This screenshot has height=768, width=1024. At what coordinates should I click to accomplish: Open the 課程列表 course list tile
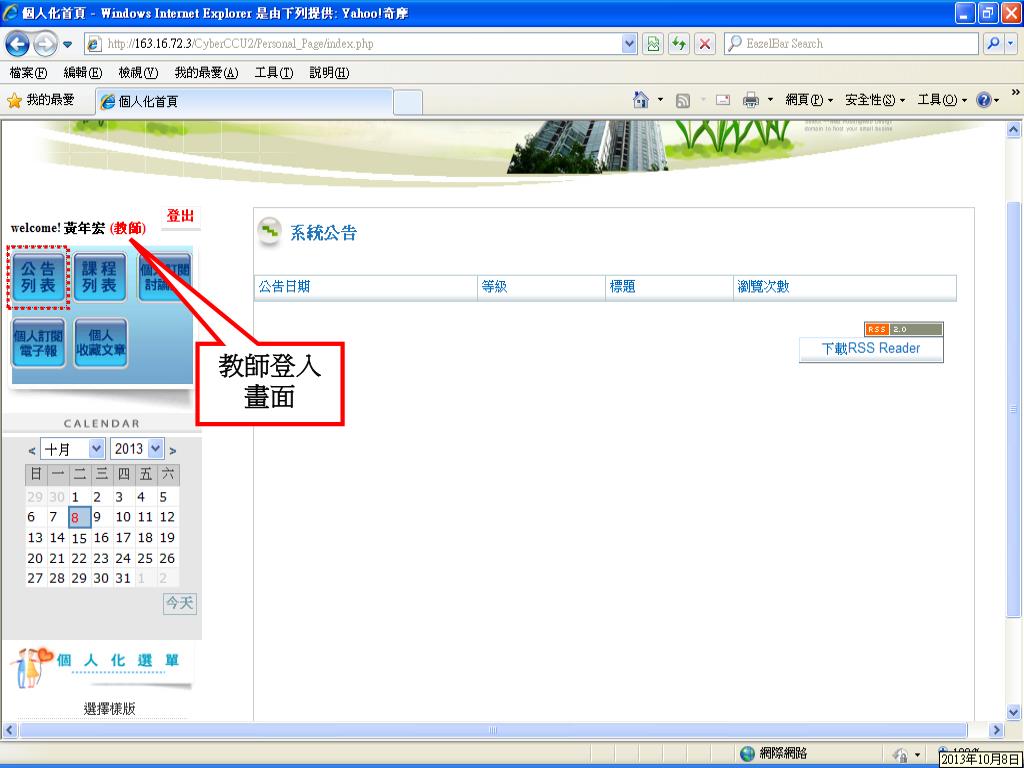[x=99, y=277]
